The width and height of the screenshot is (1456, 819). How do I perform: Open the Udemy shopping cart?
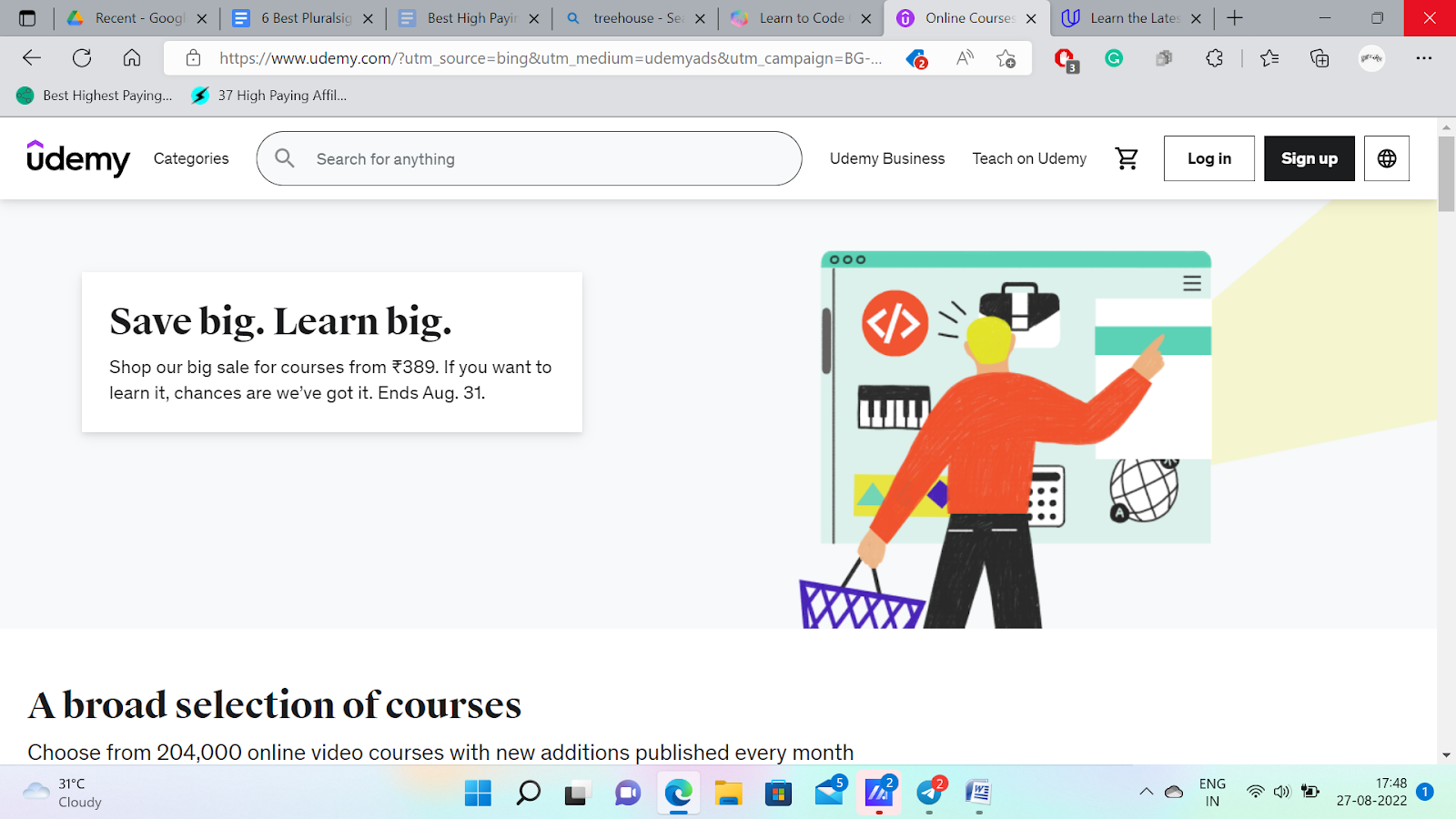tap(1127, 158)
